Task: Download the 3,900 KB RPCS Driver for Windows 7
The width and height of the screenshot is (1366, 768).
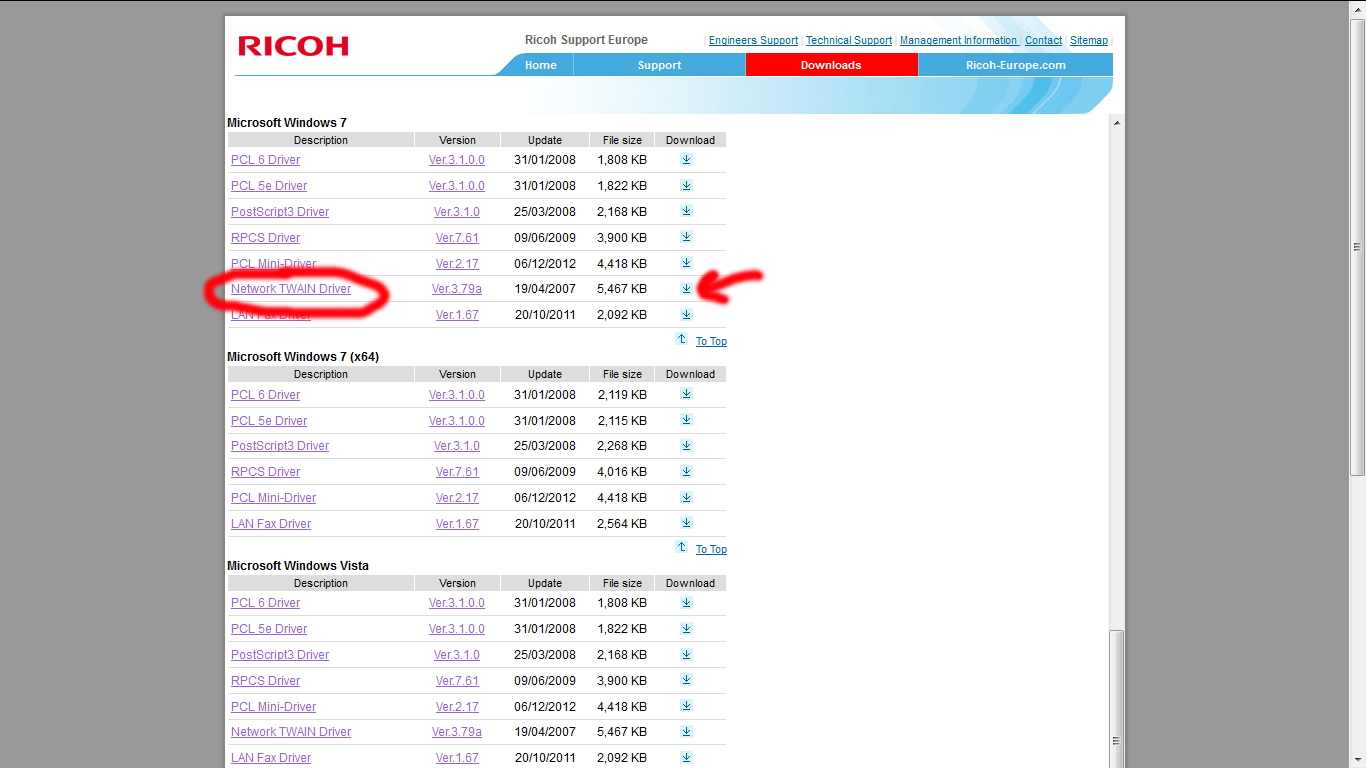Action: click(x=686, y=237)
